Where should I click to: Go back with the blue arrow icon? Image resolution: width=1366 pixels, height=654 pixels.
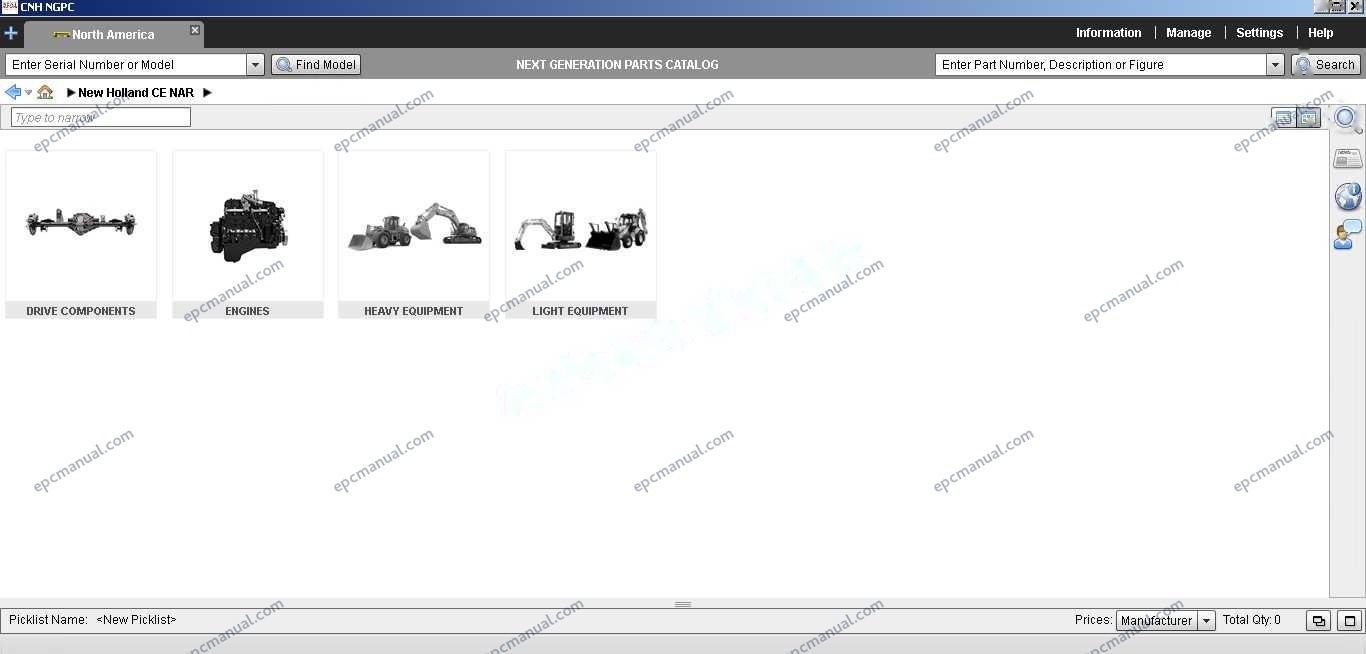pos(13,92)
